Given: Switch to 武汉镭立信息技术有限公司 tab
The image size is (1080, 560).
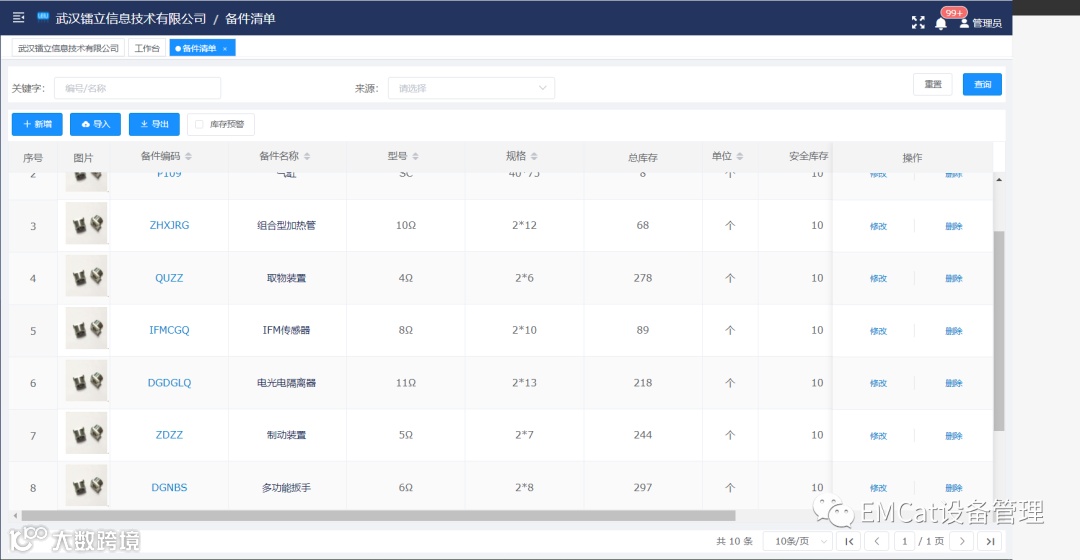Looking at the screenshot, I should 68,48.
